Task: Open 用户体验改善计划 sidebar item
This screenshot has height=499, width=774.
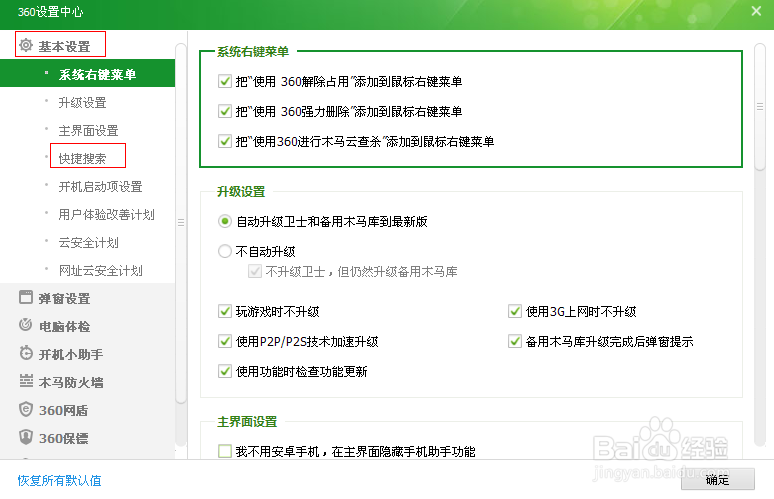Action: 107,215
